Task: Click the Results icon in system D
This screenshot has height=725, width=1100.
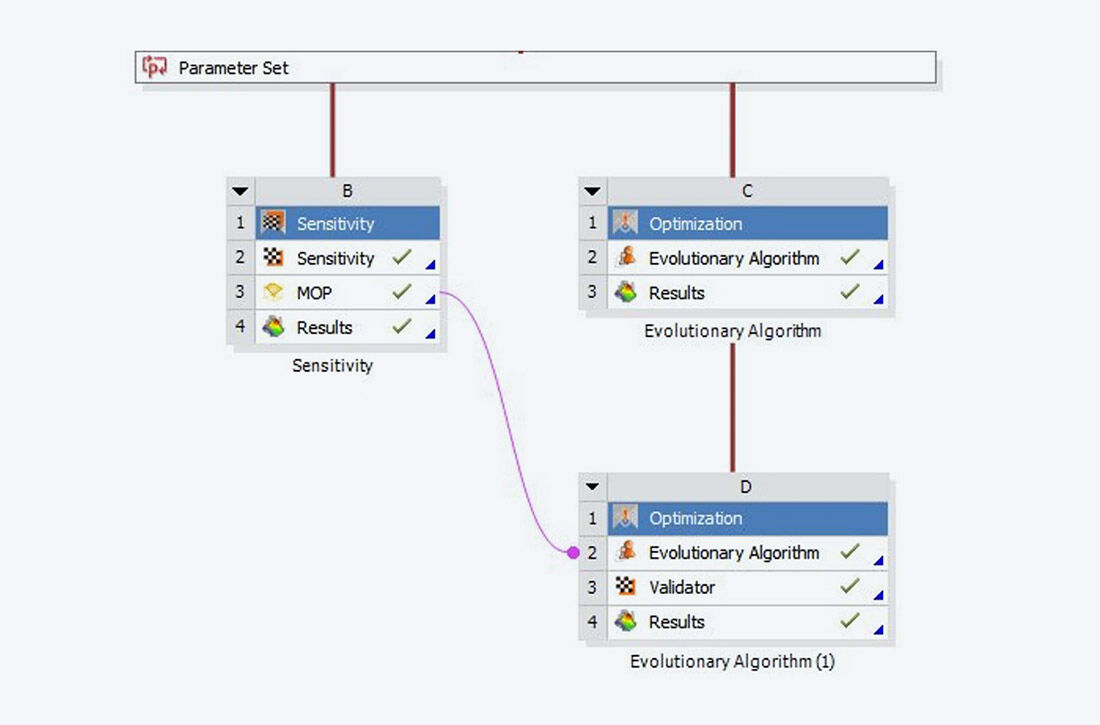Action: pyautogui.click(x=625, y=622)
